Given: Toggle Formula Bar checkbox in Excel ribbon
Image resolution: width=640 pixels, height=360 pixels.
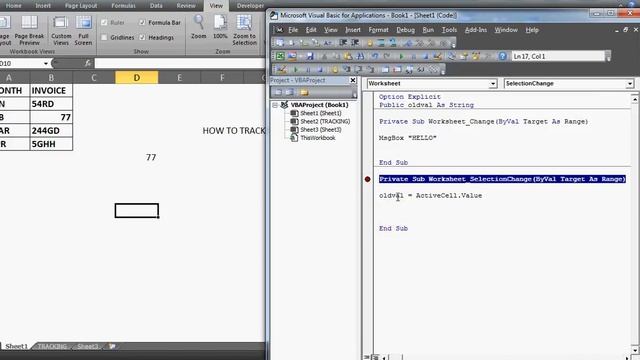Looking at the screenshot, I should click(142, 22).
